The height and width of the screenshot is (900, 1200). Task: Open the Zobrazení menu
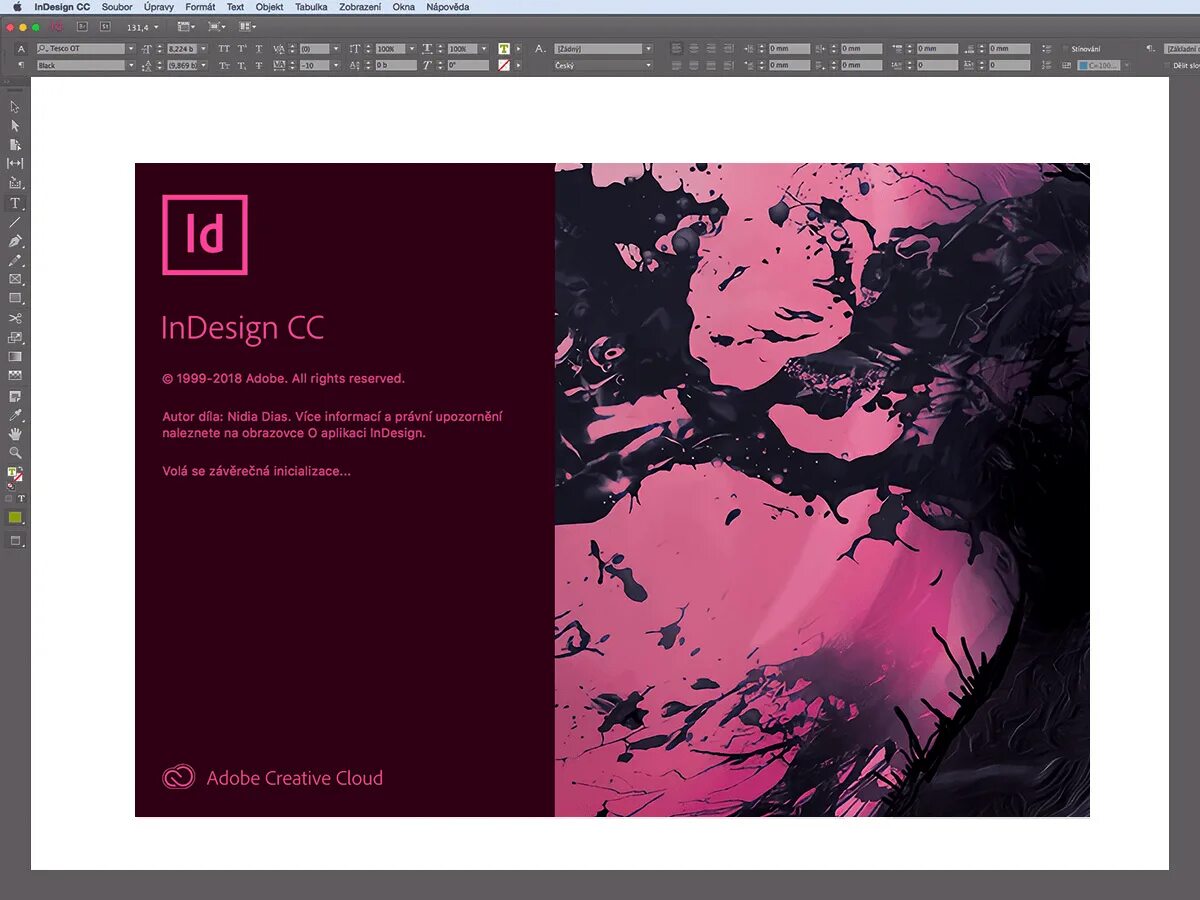click(360, 7)
